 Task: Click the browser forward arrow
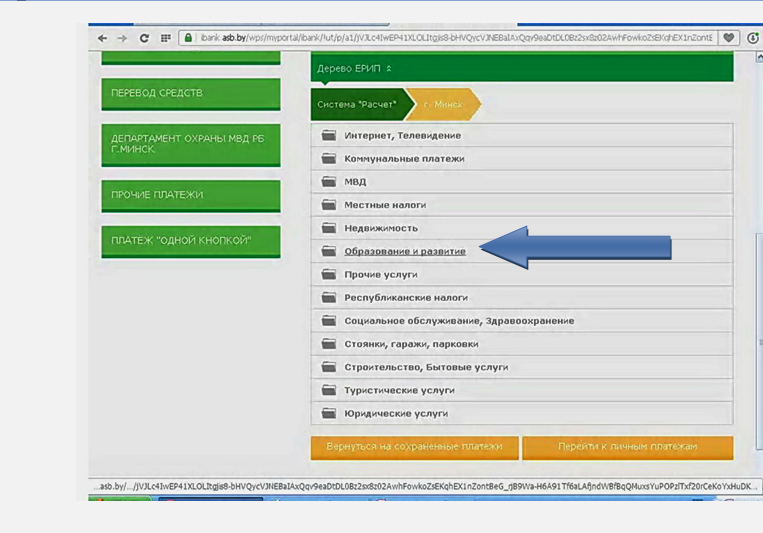click(x=122, y=38)
